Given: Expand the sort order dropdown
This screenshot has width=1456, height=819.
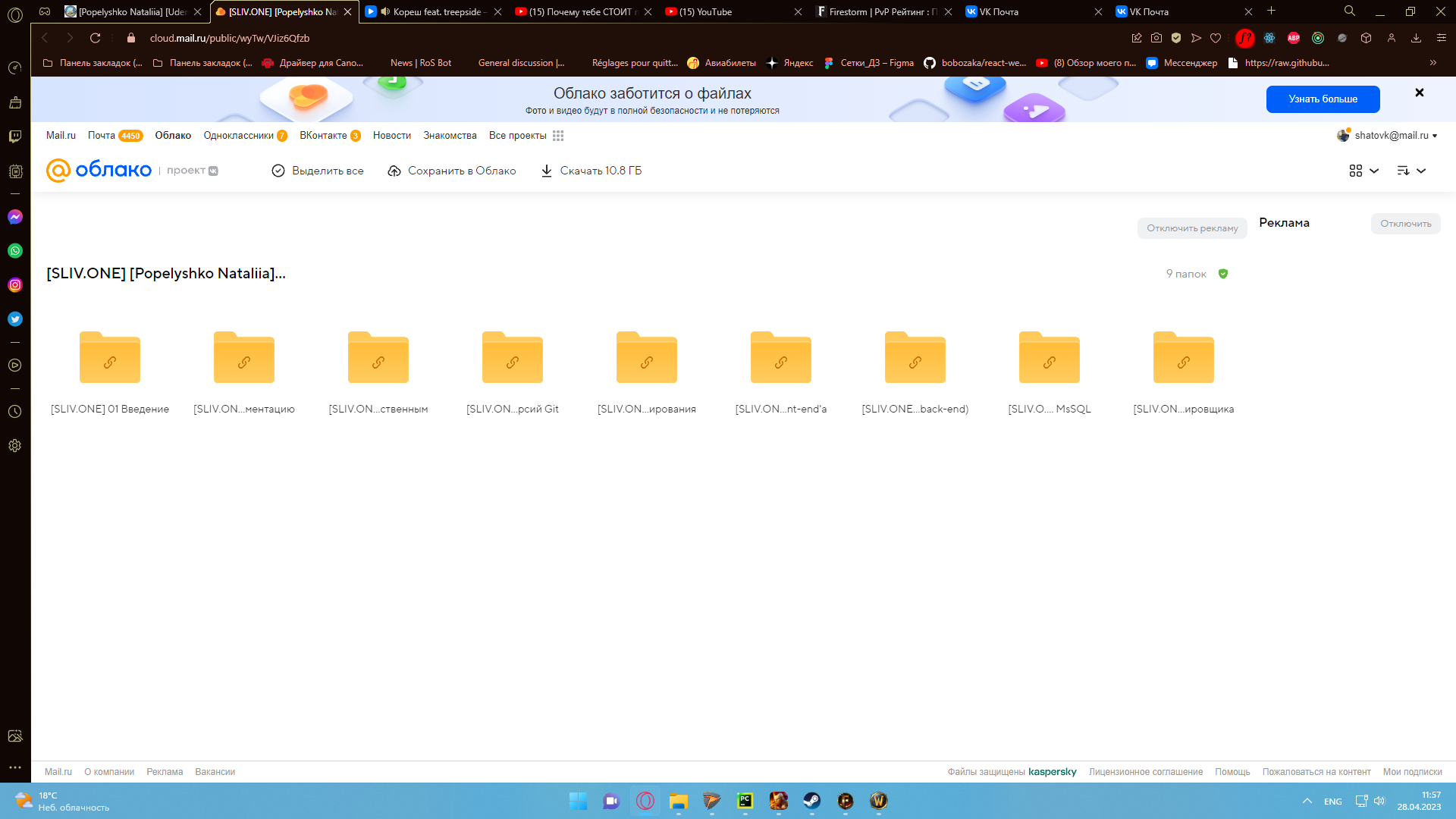Looking at the screenshot, I should pos(1411,171).
